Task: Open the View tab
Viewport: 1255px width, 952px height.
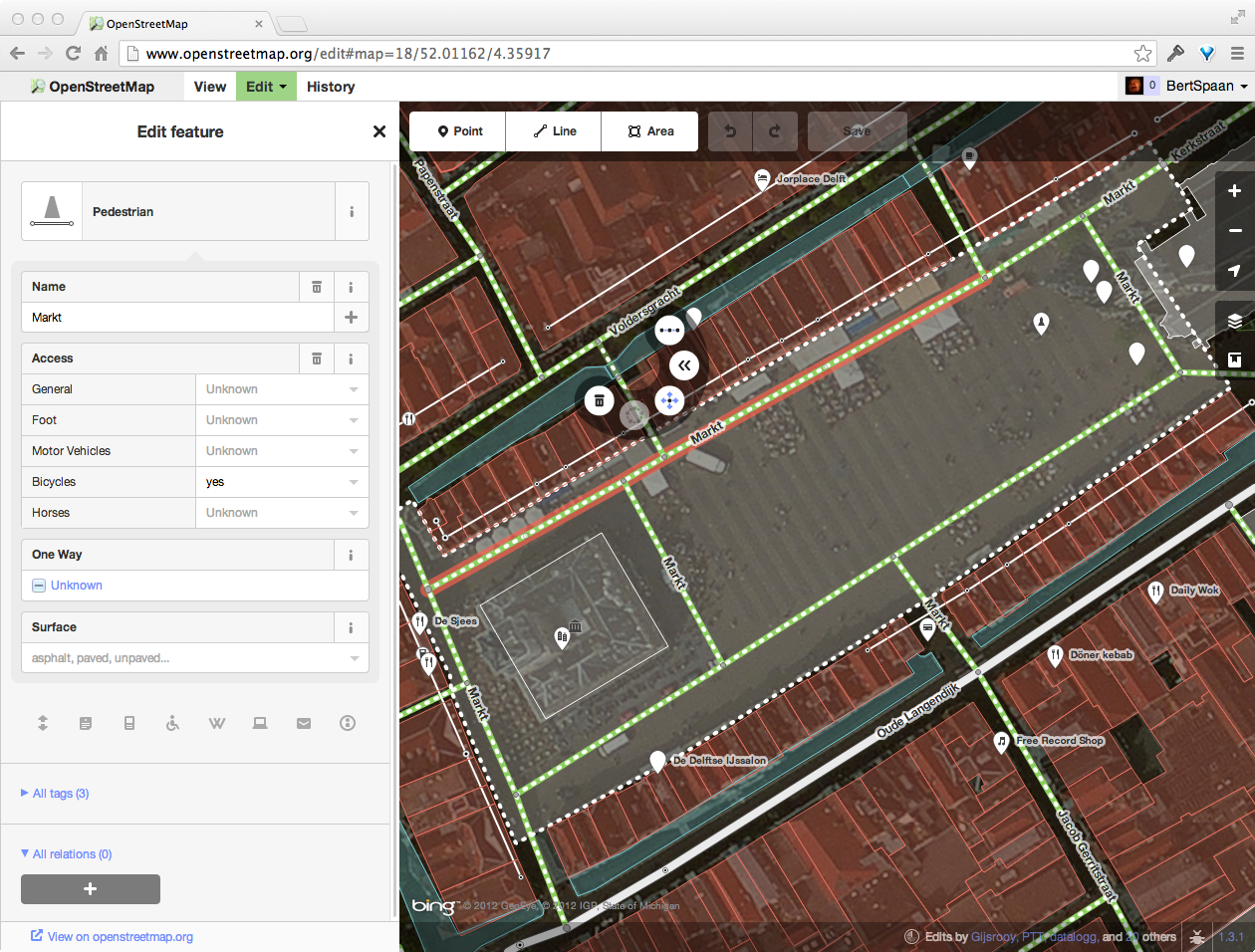Action: tap(210, 87)
